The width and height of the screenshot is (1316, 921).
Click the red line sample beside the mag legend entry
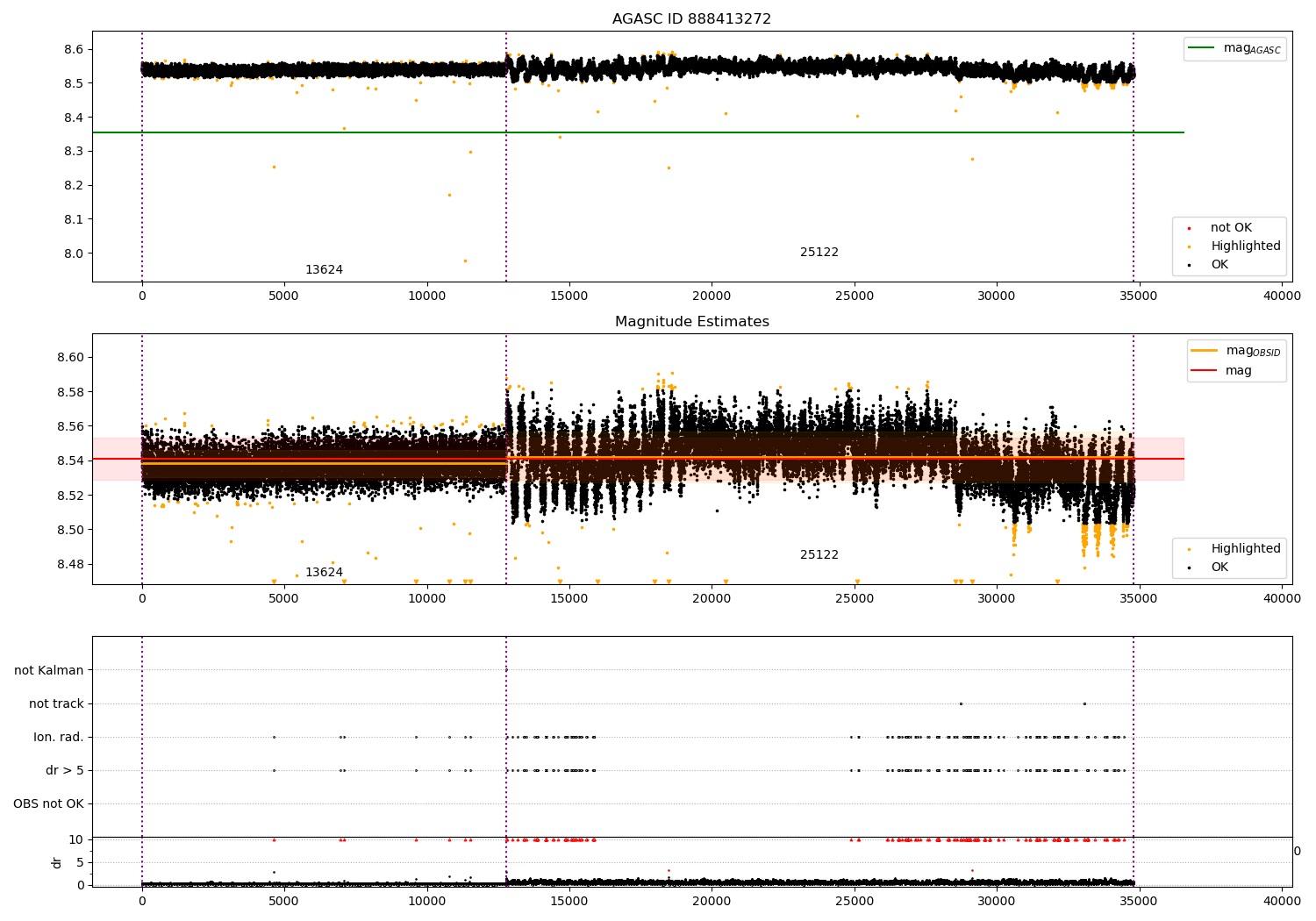click(x=1204, y=371)
